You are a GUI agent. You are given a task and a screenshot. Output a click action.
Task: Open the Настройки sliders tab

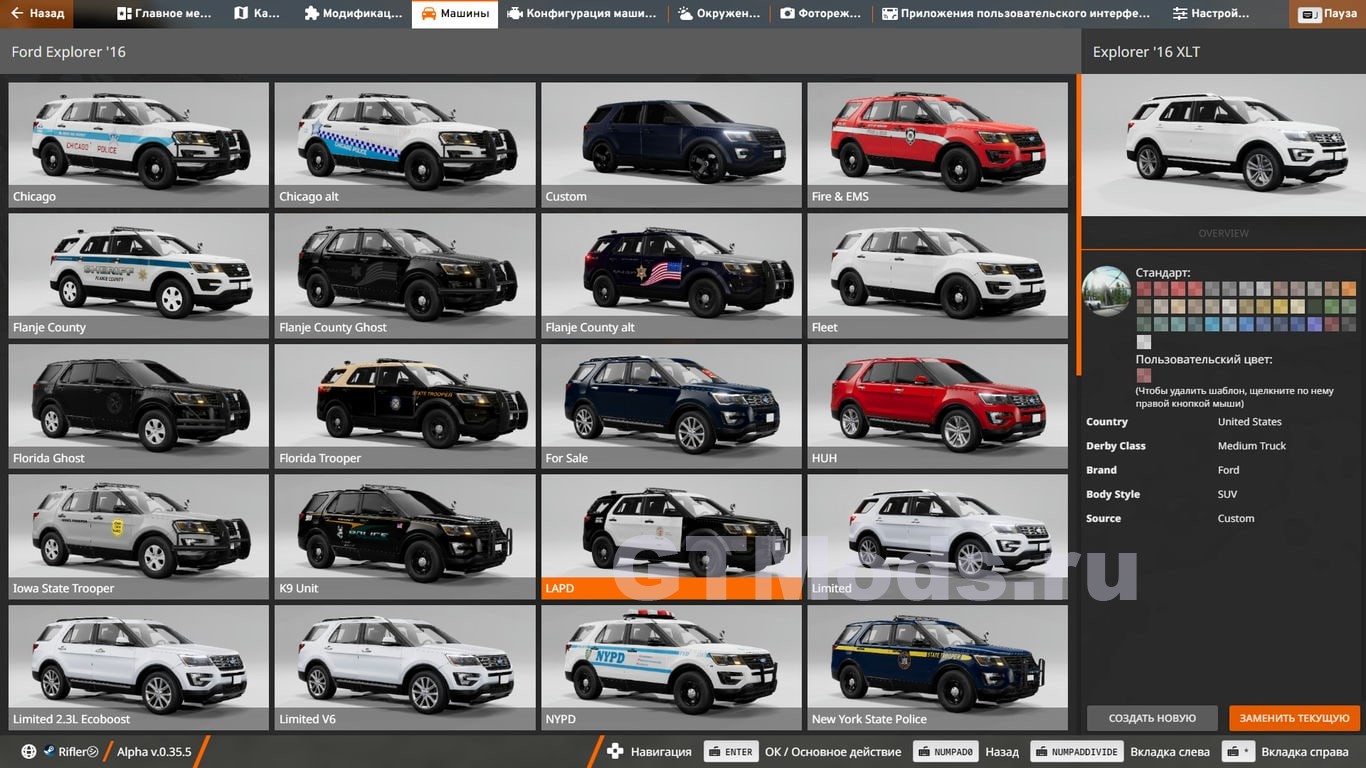point(1211,14)
